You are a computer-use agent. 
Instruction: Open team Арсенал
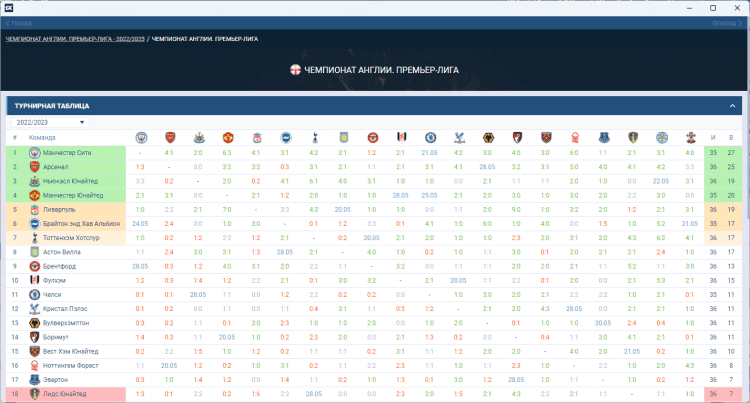[x=55, y=167]
